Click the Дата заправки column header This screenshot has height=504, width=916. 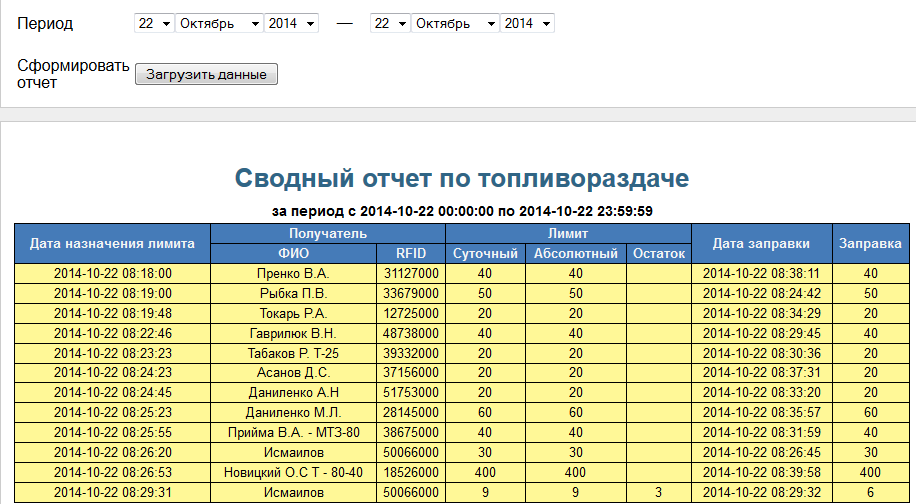pyautogui.click(x=762, y=243)
